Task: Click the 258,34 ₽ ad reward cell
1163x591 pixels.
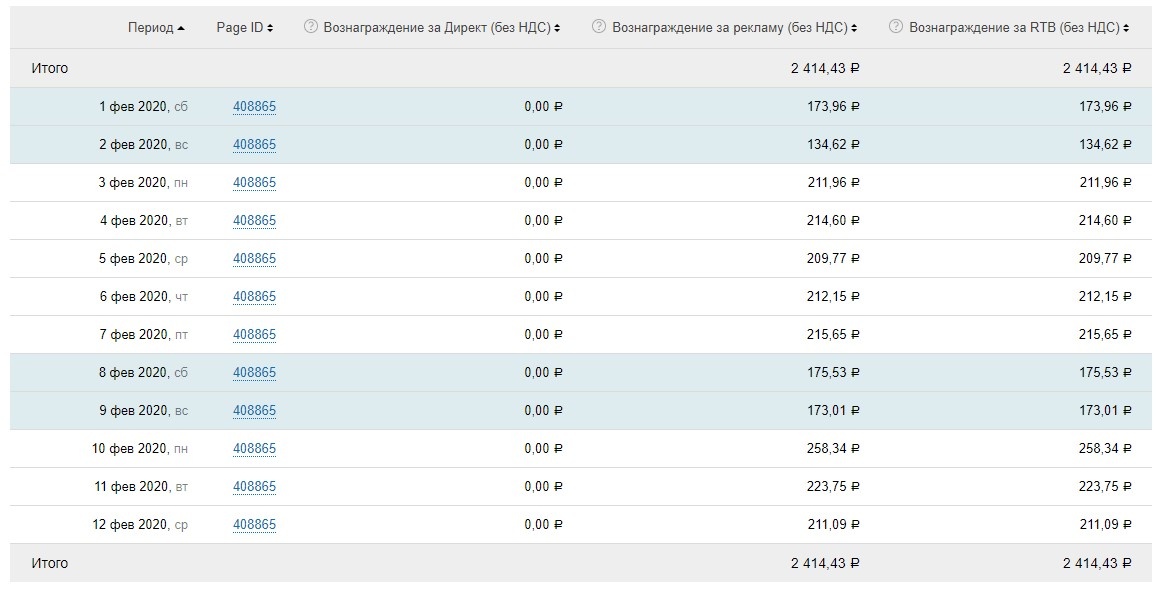Action: click(x=833, y=449)
